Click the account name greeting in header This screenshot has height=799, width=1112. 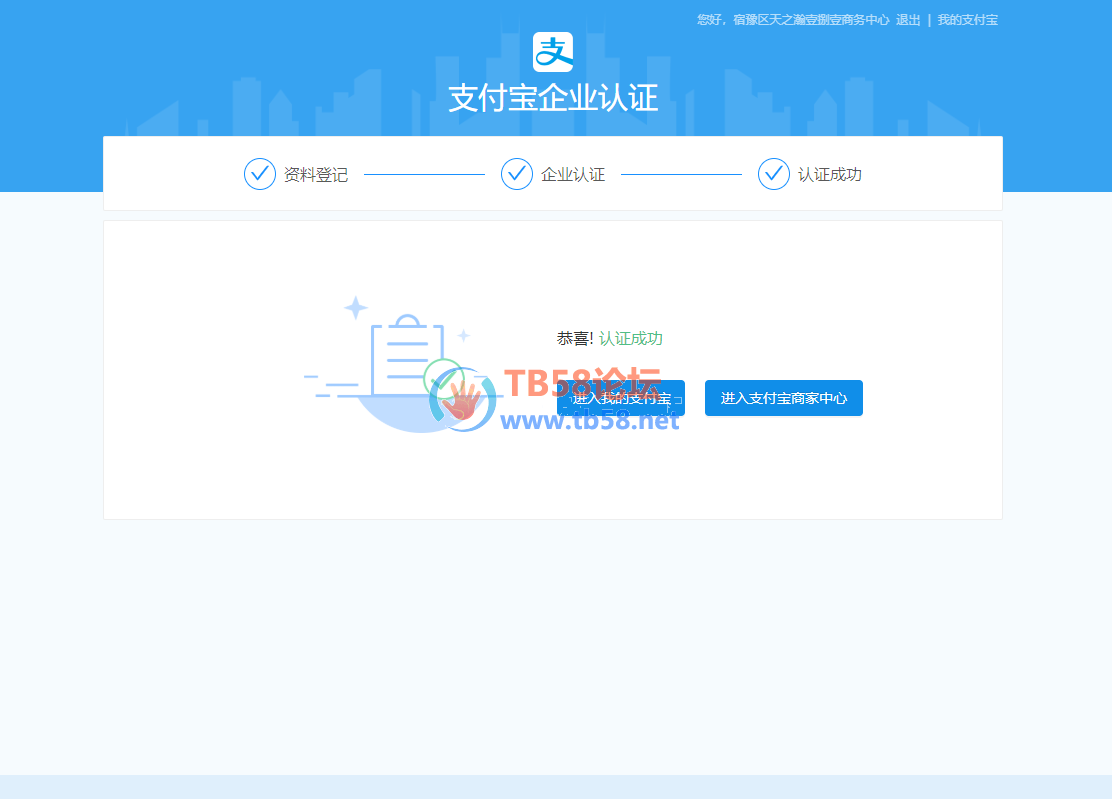coord(793,20)
